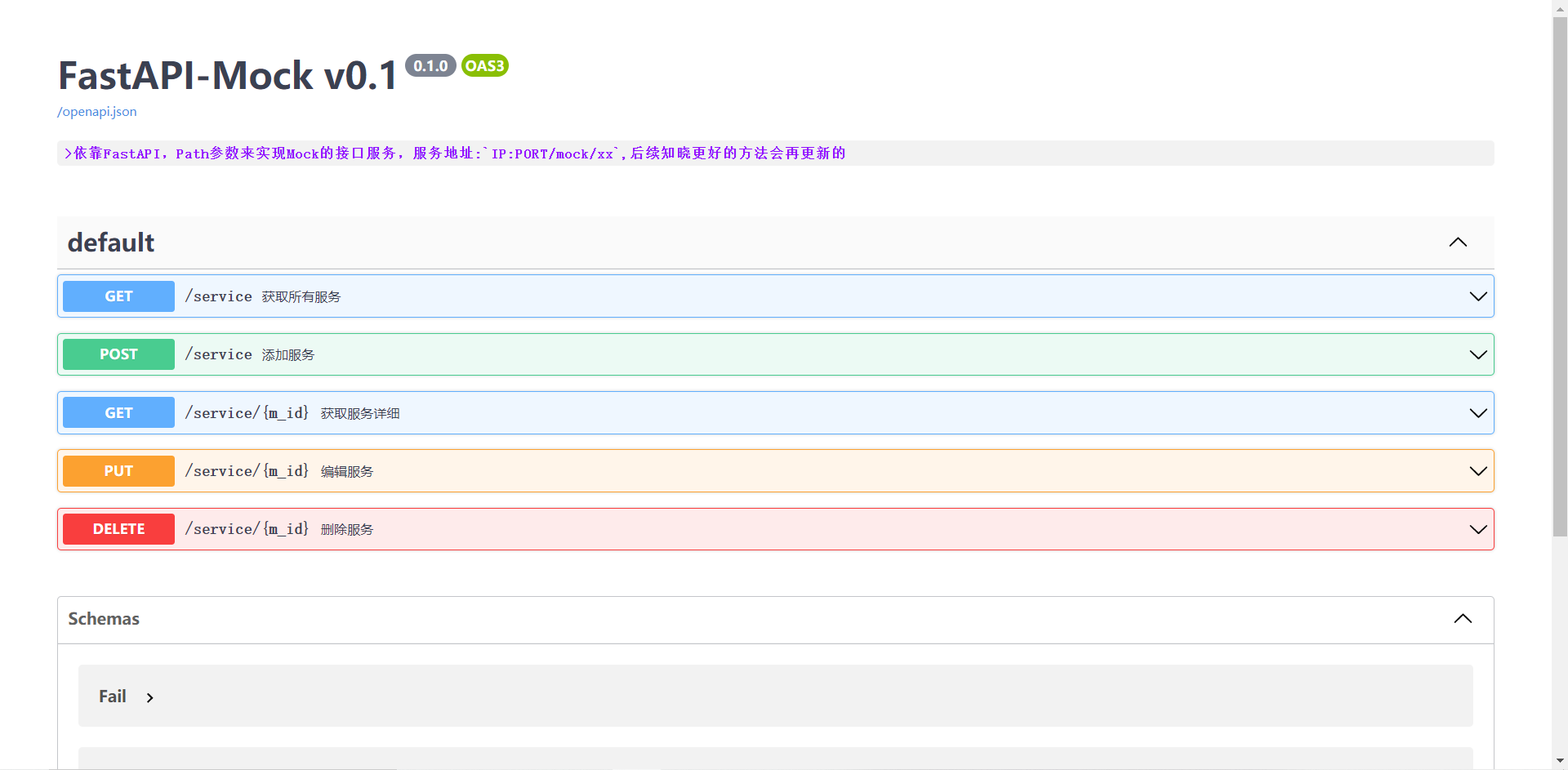The width and height of the screenshot is (1568, 770).
Task: Expand GET /service 获取所有服务 chevron
Action: pos(1478,296)
